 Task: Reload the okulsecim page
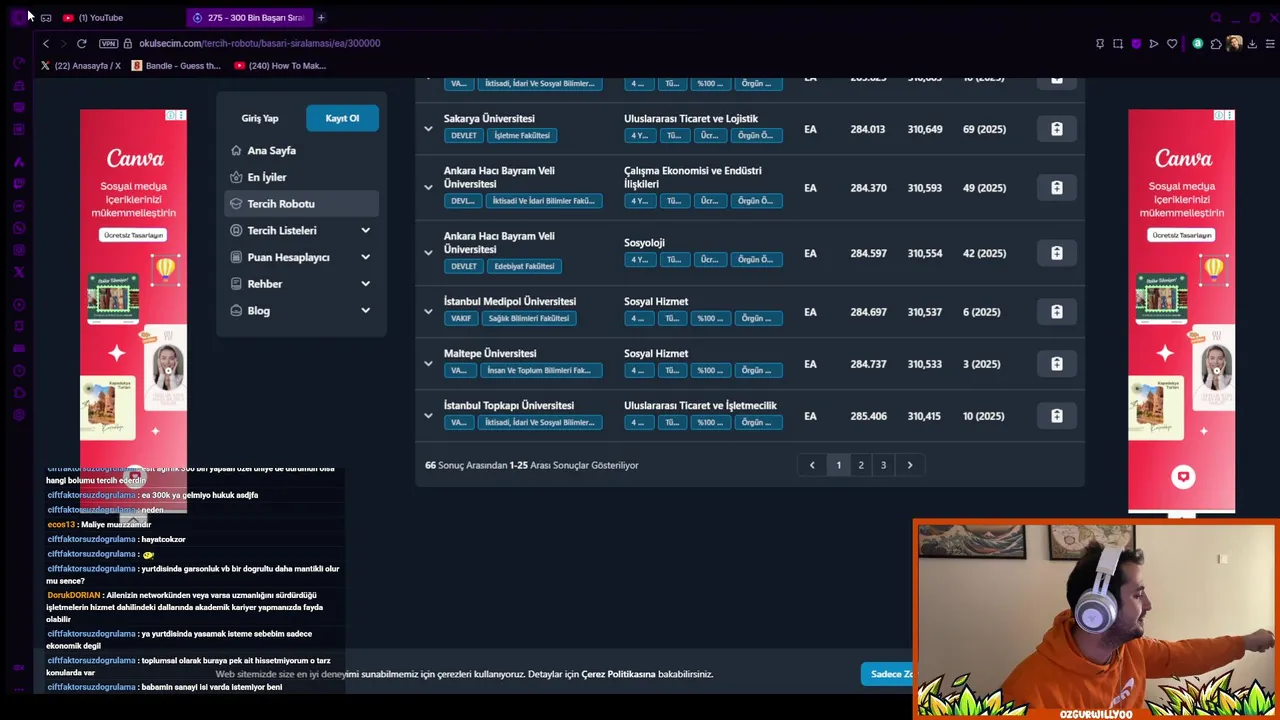point(81,43)
